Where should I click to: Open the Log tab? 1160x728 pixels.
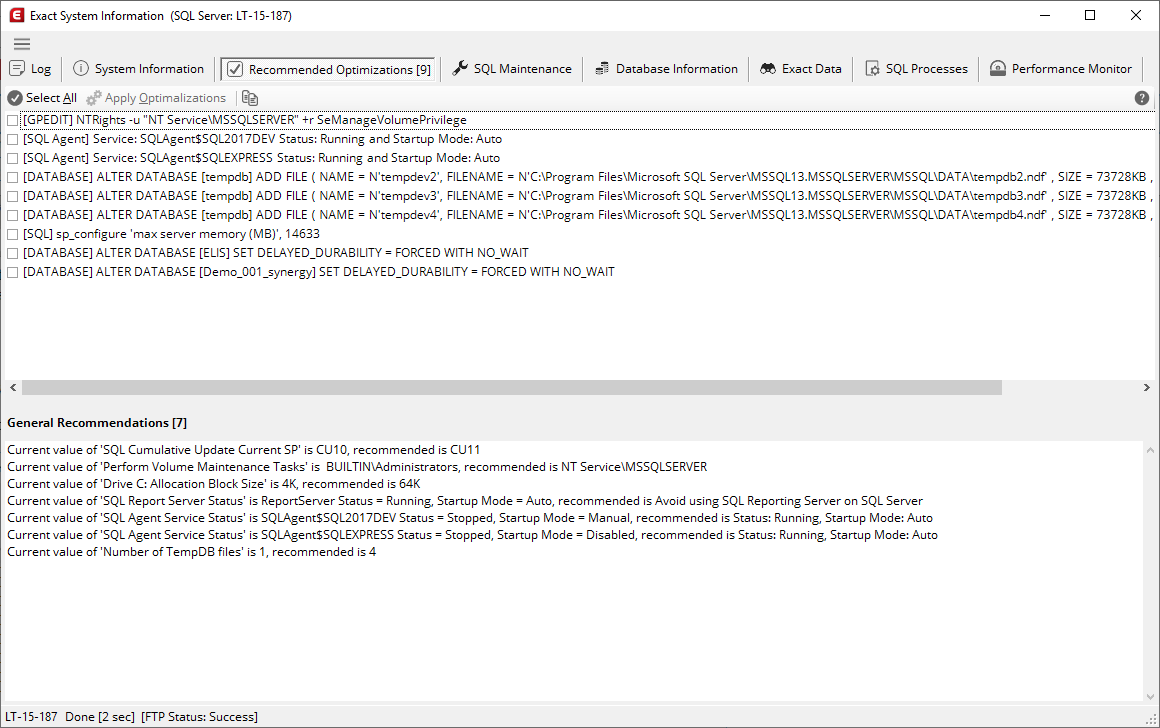pyautogui.click(x=31, y=68)
